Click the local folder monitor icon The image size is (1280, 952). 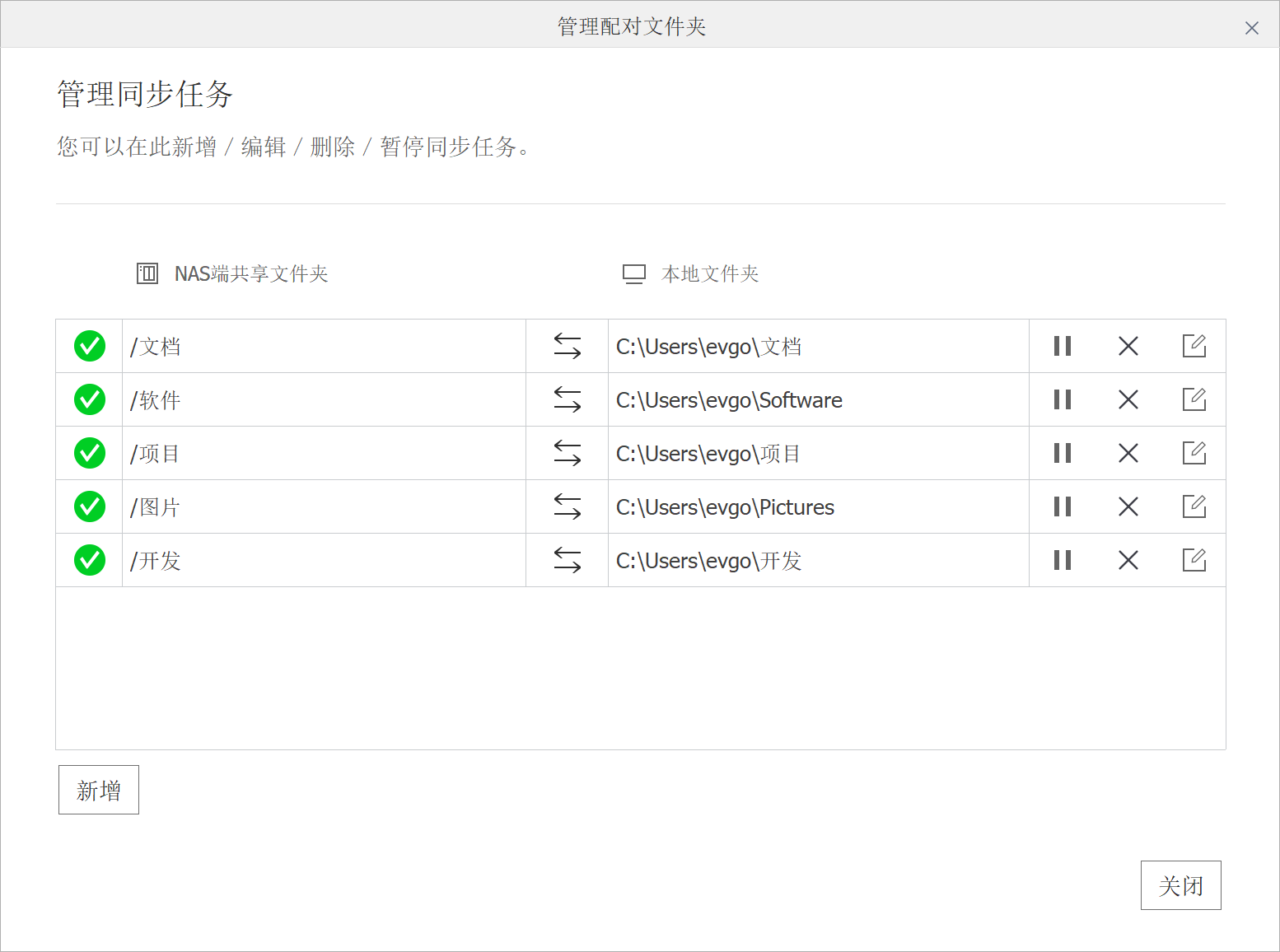coord(634,274)
